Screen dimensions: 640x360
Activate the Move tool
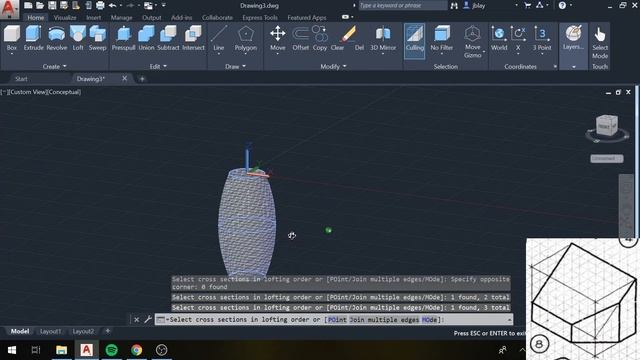coord(278,38)
